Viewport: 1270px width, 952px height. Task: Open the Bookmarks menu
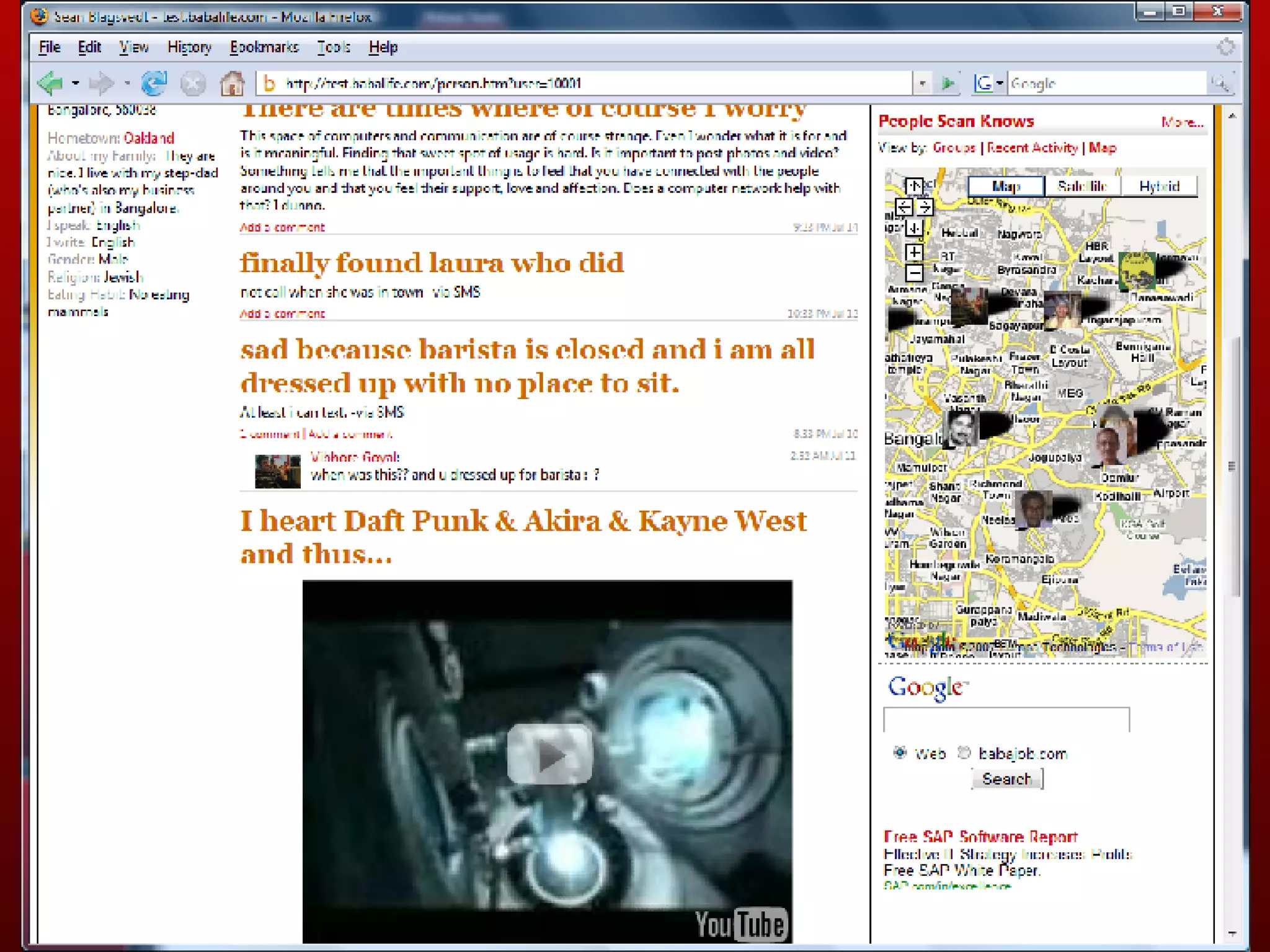point(264,47)
